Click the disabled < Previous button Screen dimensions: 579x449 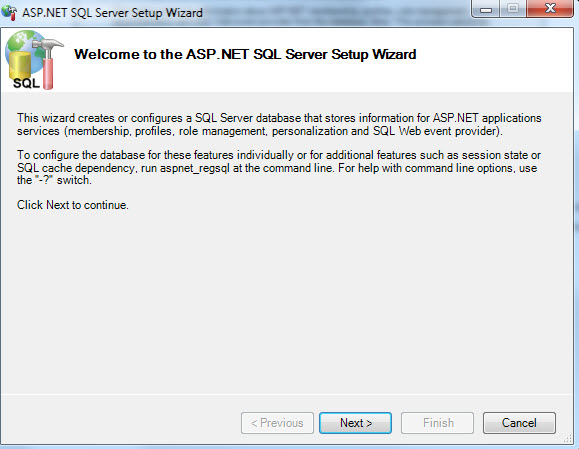(x=277, y=423)
